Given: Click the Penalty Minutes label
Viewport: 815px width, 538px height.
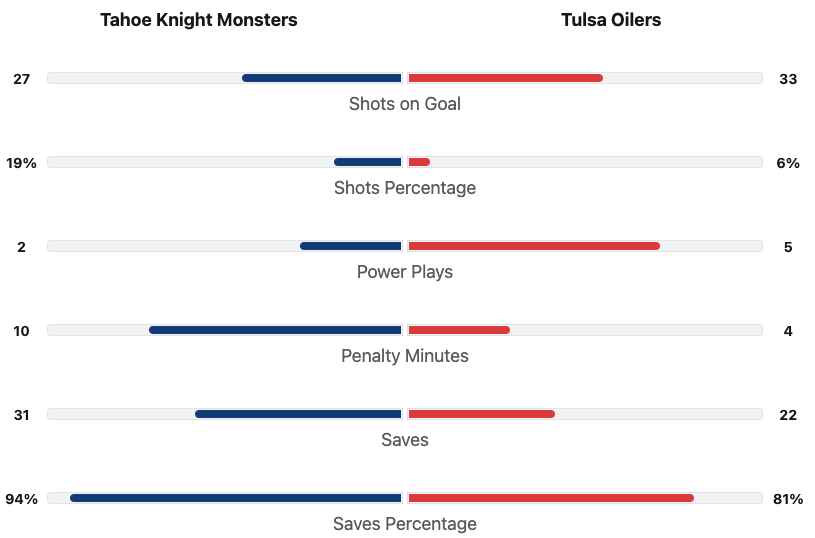Looking at the screenshot, I should click(405, 356).
